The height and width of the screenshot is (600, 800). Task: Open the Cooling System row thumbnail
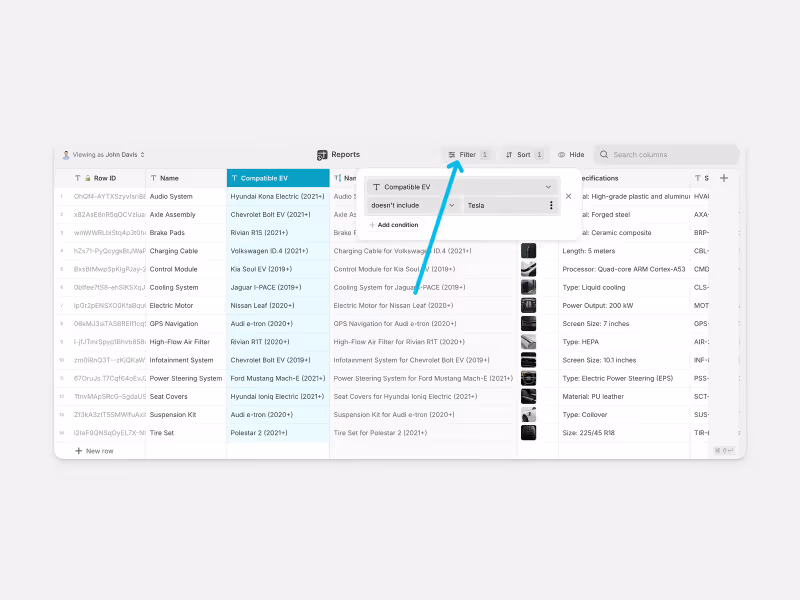point(529,287)
